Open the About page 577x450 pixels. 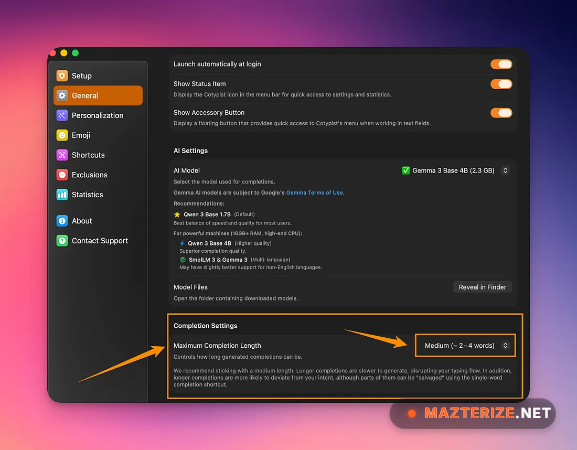[x=98, y=221]
